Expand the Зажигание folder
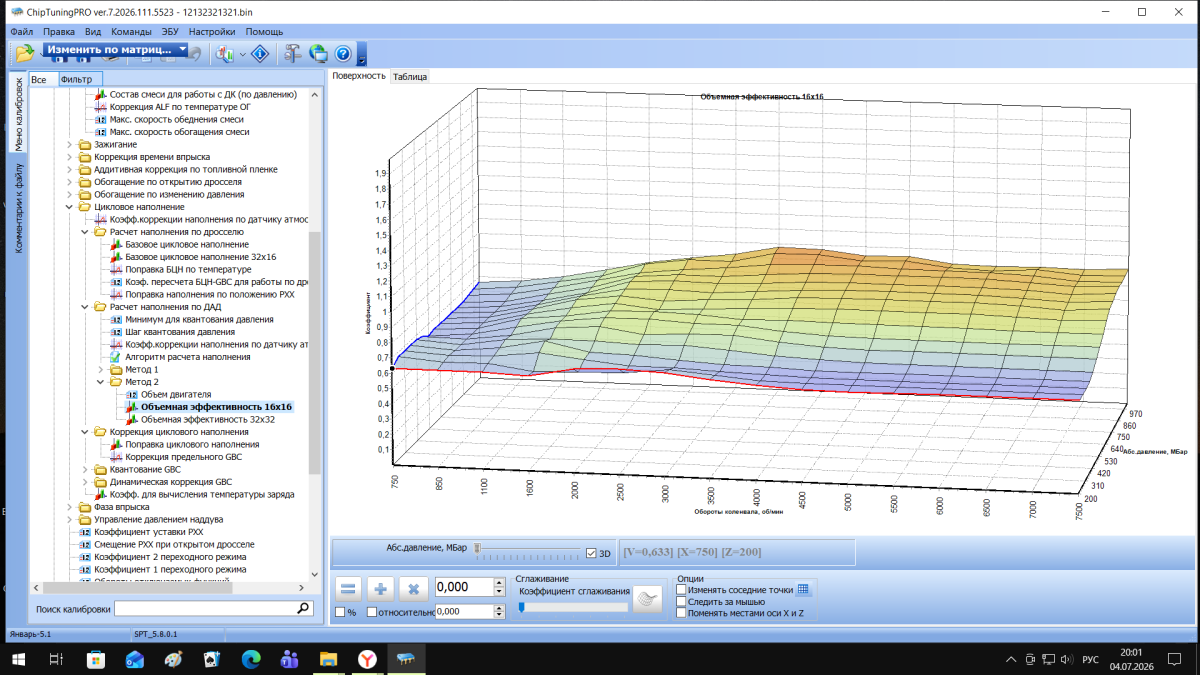The image size is (1200, 675). pos(70,145)
